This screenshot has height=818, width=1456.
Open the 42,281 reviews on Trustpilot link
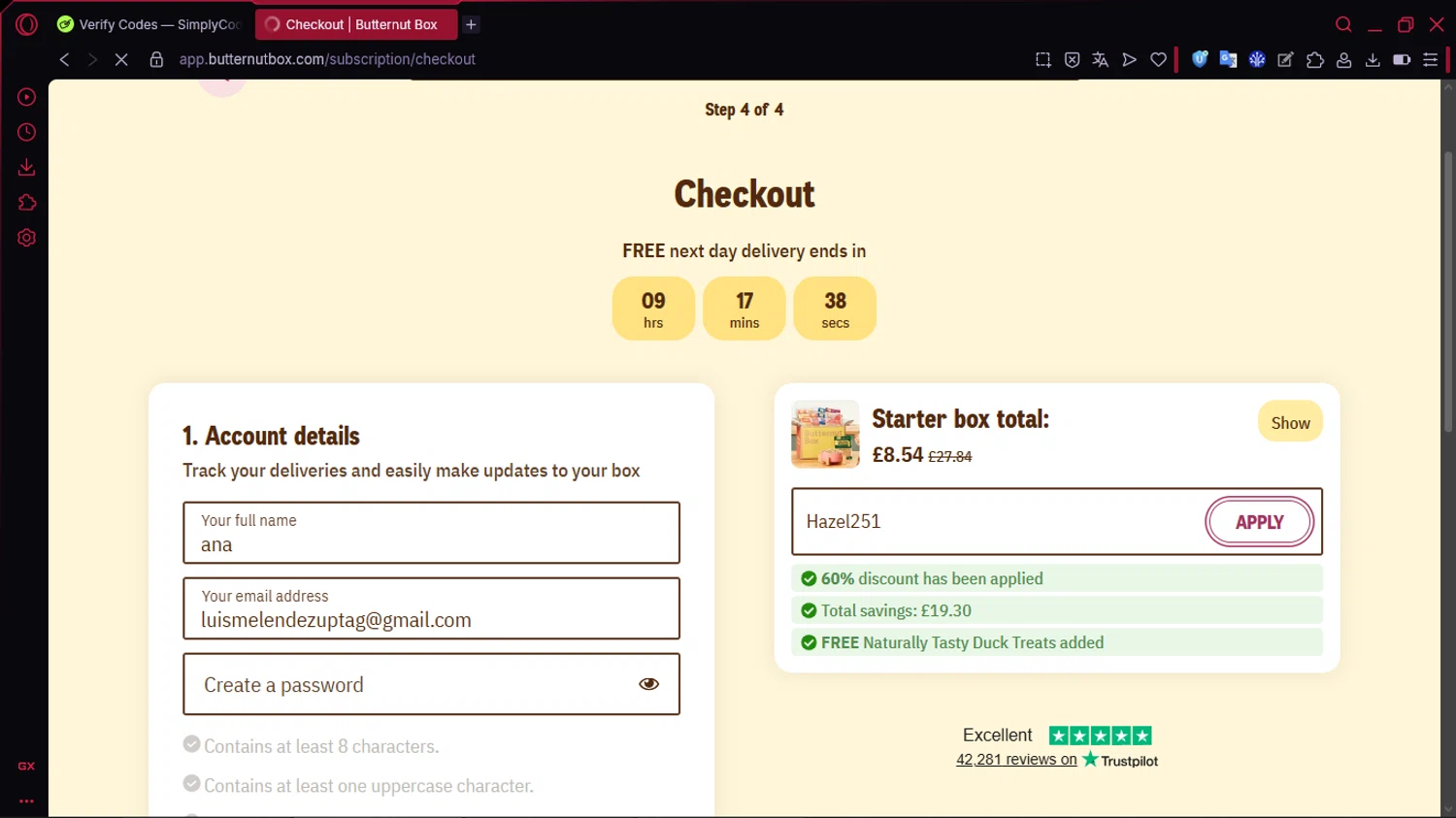(x=1016, y=760)
